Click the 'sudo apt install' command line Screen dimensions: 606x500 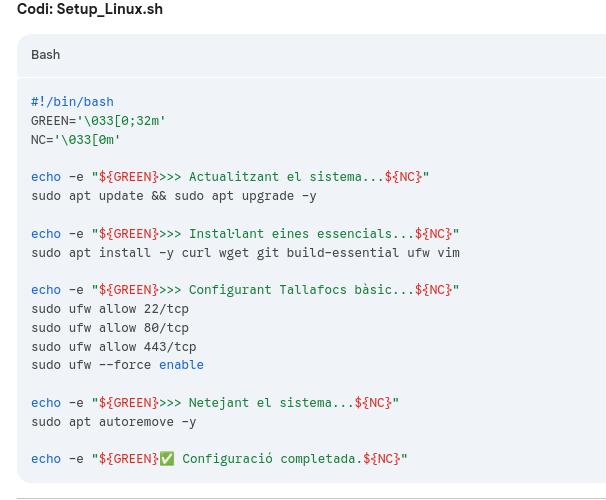(245, 253)
